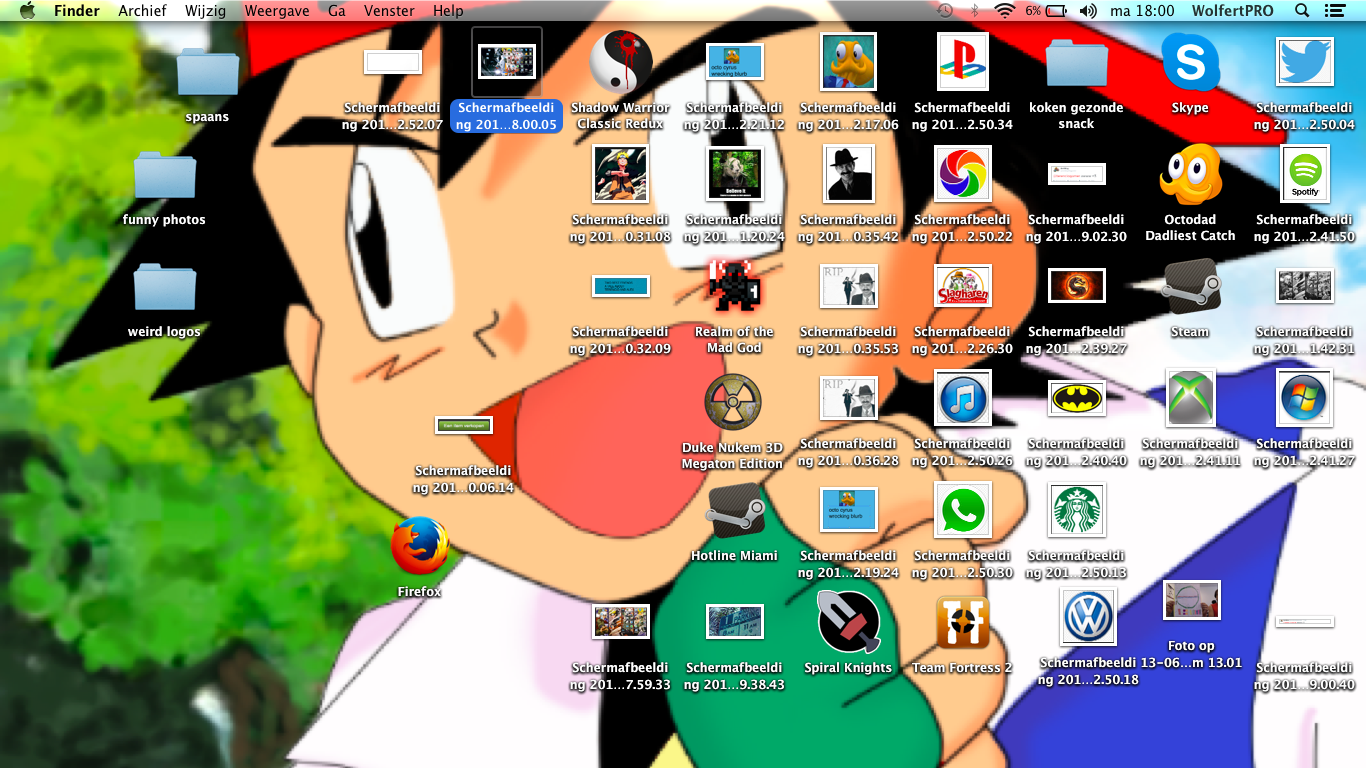Click the Duke Nukem 3D Megaton Edition icon
Viewport: 1366px width, 768px height.
733,401
